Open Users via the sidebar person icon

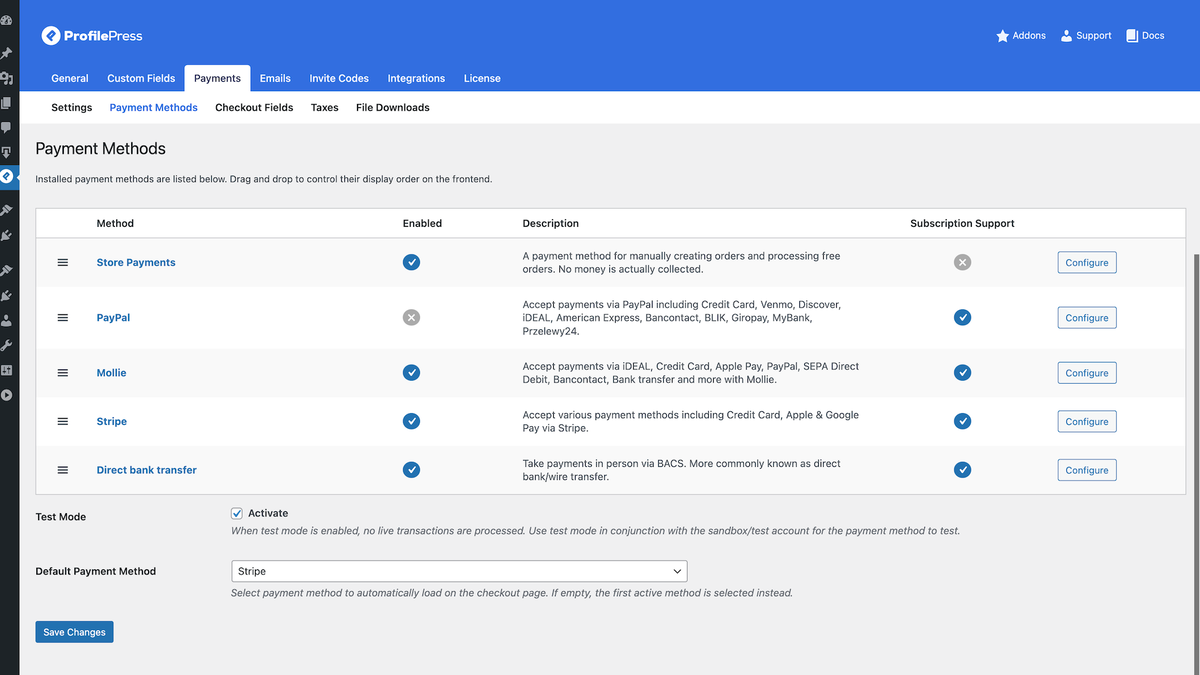click(x=9, y=320)
